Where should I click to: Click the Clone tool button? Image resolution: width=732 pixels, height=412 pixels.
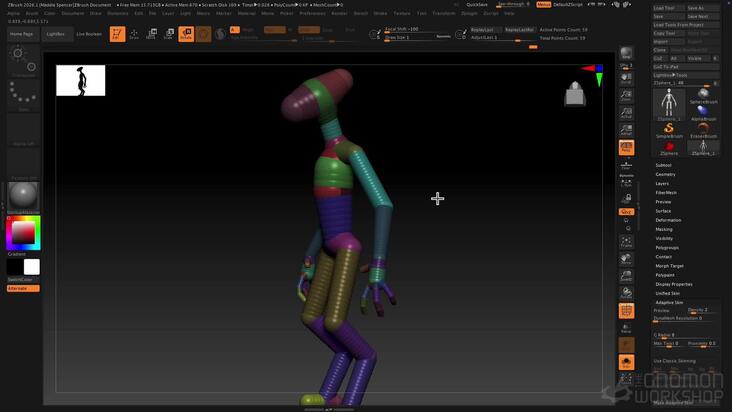tap(660, 50)
